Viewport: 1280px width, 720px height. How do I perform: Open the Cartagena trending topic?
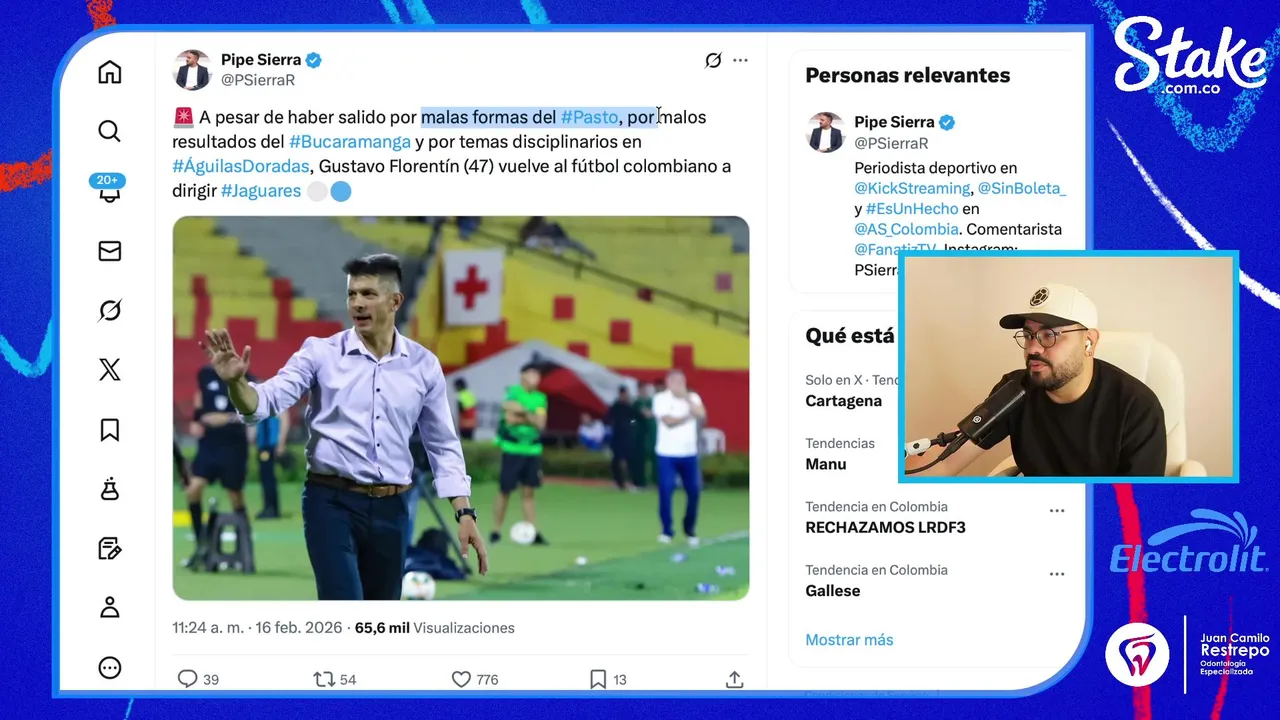(x=844, y=401)
